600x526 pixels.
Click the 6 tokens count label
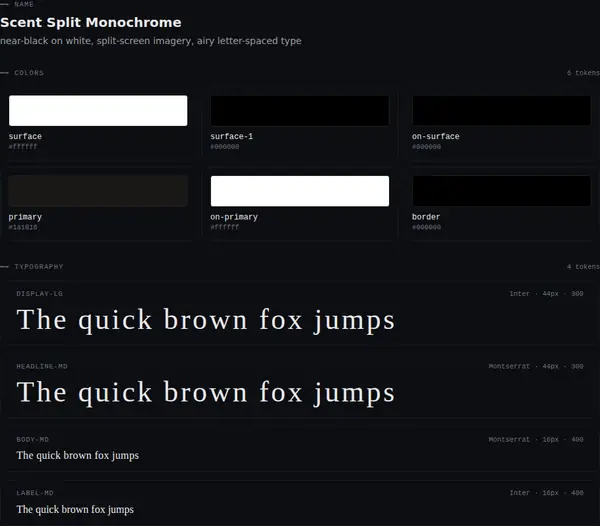[x=583, y=73]
